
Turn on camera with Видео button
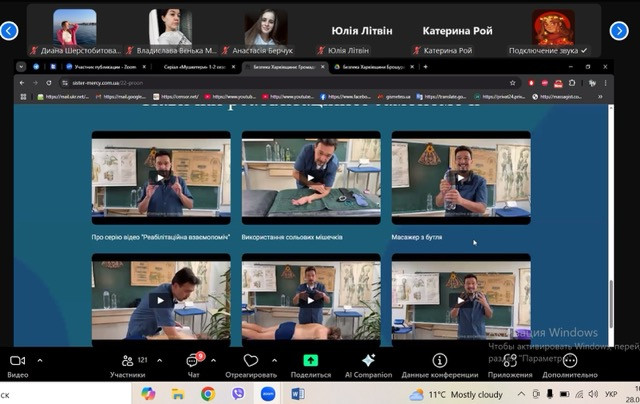[17, 360]
